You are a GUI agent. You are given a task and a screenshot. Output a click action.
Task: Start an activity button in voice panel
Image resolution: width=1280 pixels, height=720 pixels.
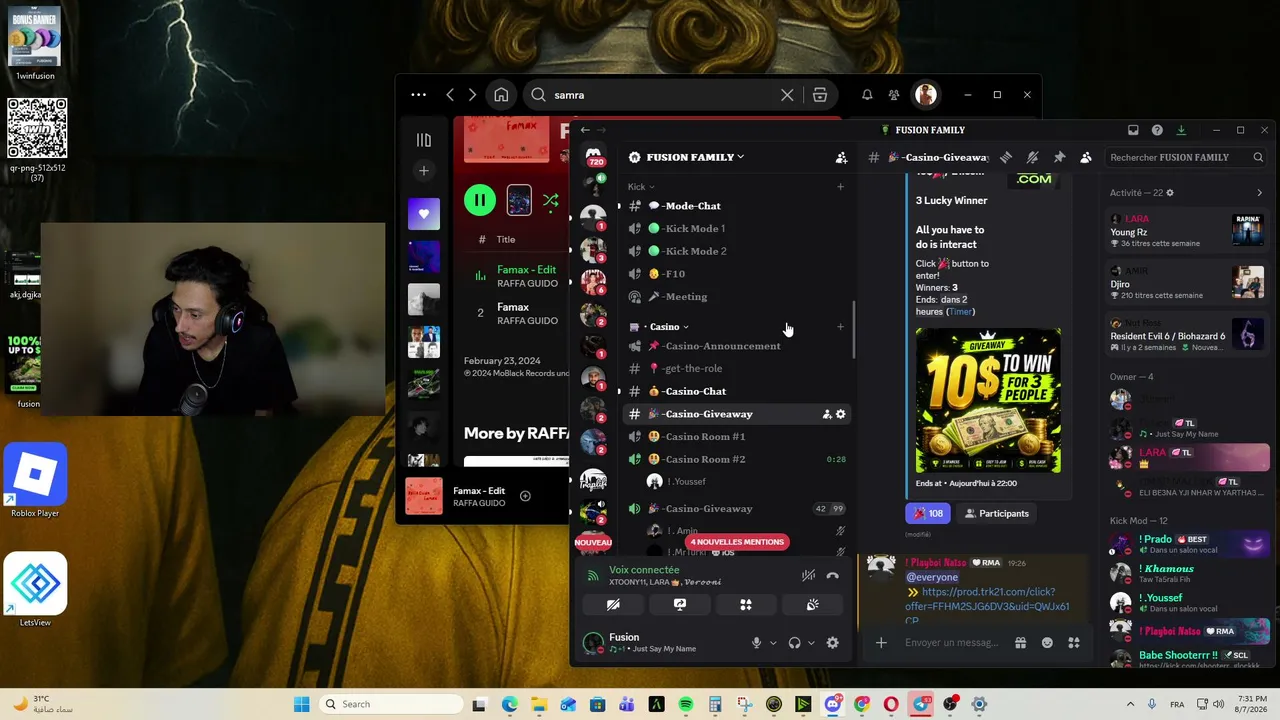coord(746,605)
